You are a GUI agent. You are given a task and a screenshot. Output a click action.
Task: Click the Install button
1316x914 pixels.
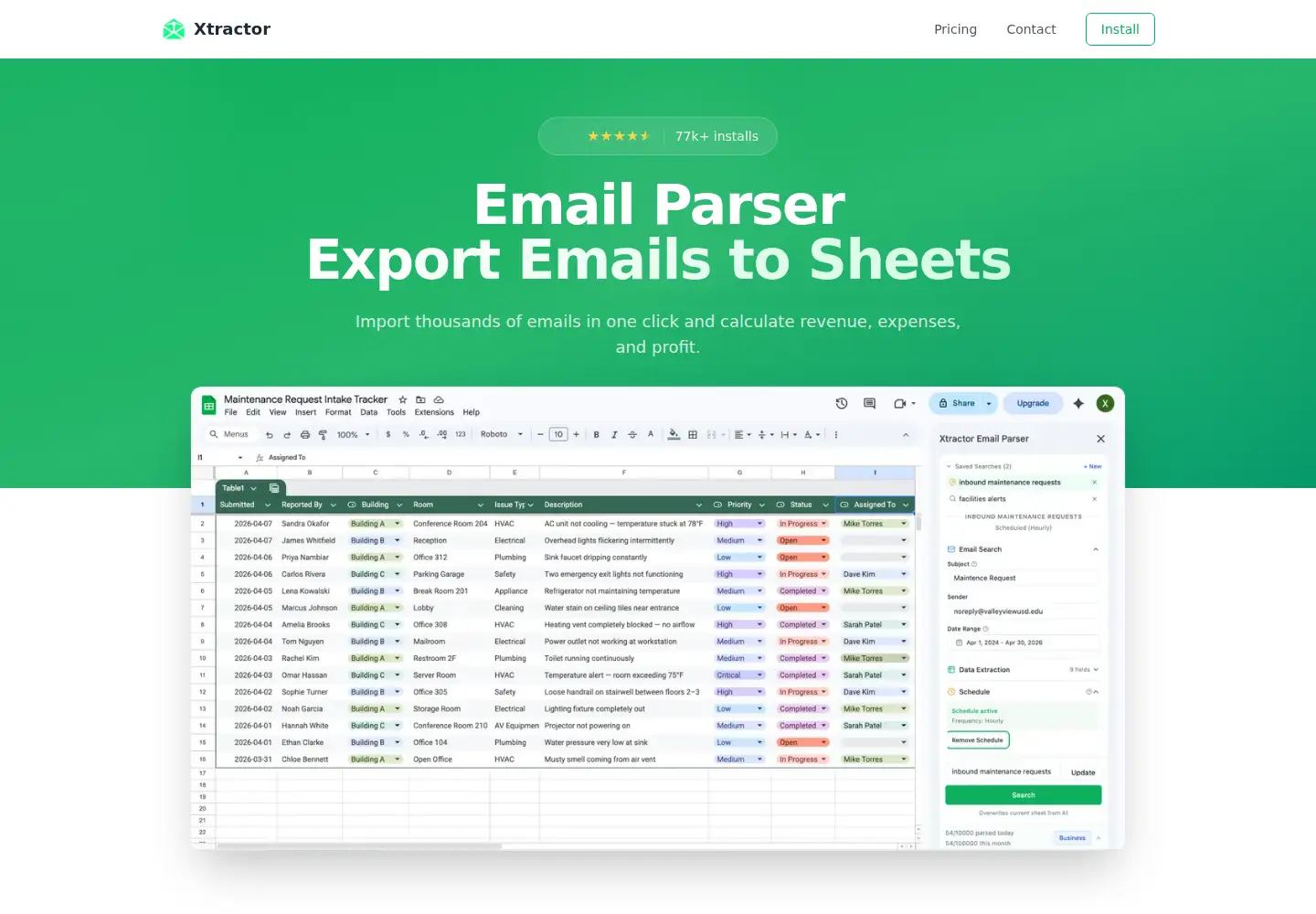pos(1120,29)
